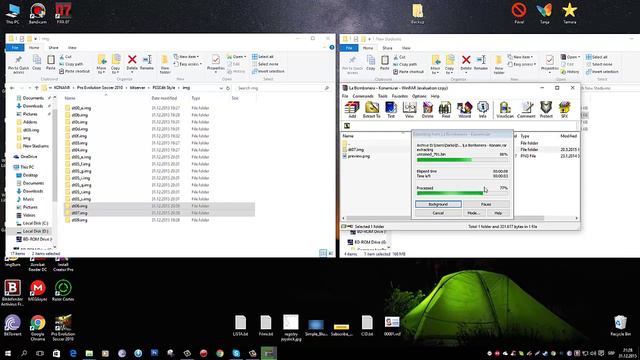The width and height of the screenshot is (640, 360).
Task: Click Pin to Quick access in img window
Action: [18, 64]
